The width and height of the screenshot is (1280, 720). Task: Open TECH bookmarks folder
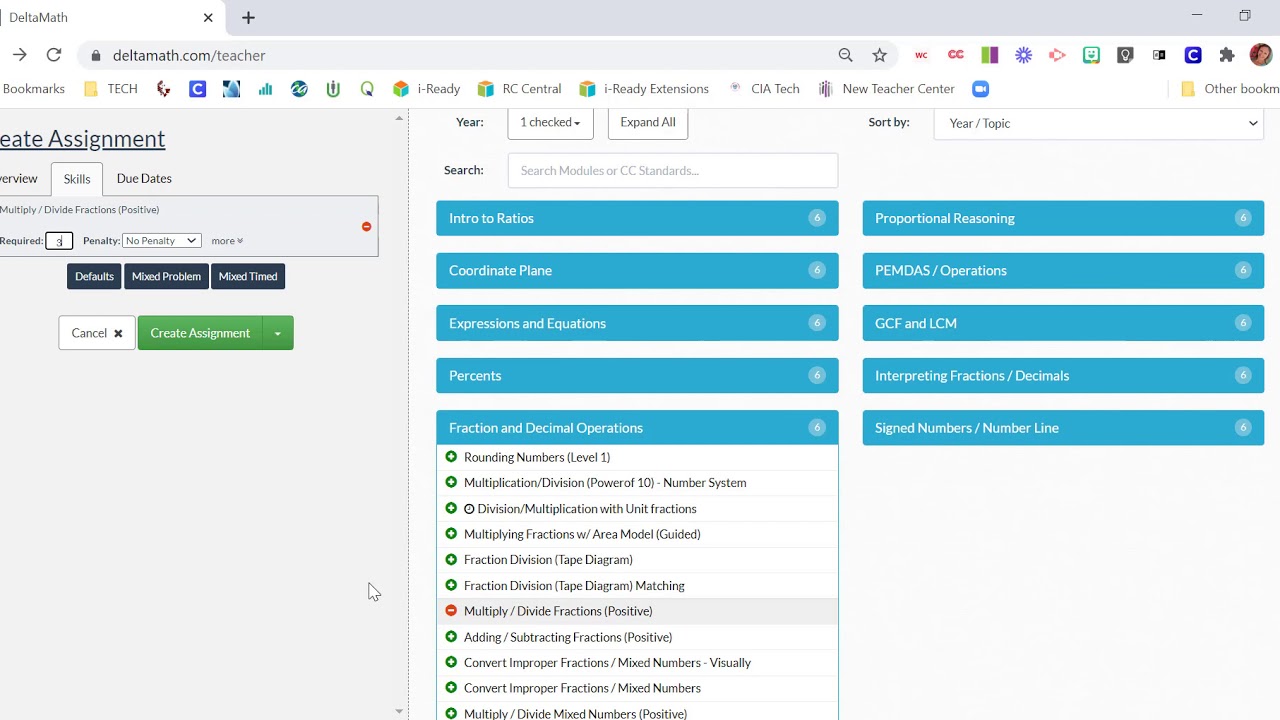(111, 89)
